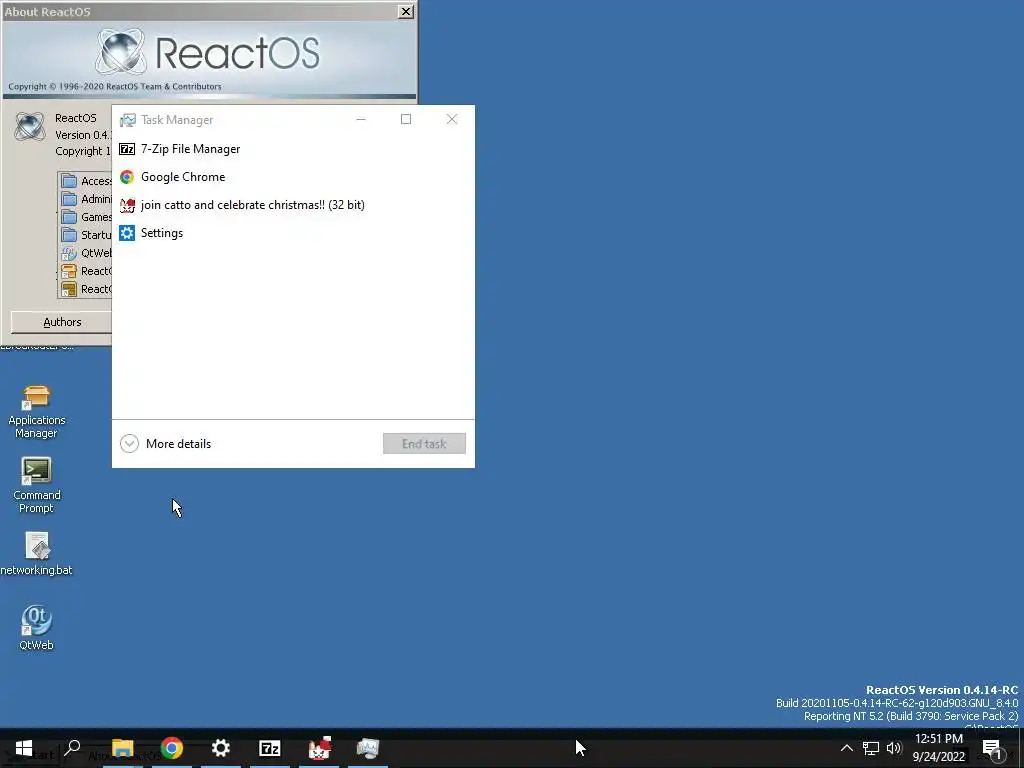Switch to catto app on the taskbar

click(x=319, y=748)
